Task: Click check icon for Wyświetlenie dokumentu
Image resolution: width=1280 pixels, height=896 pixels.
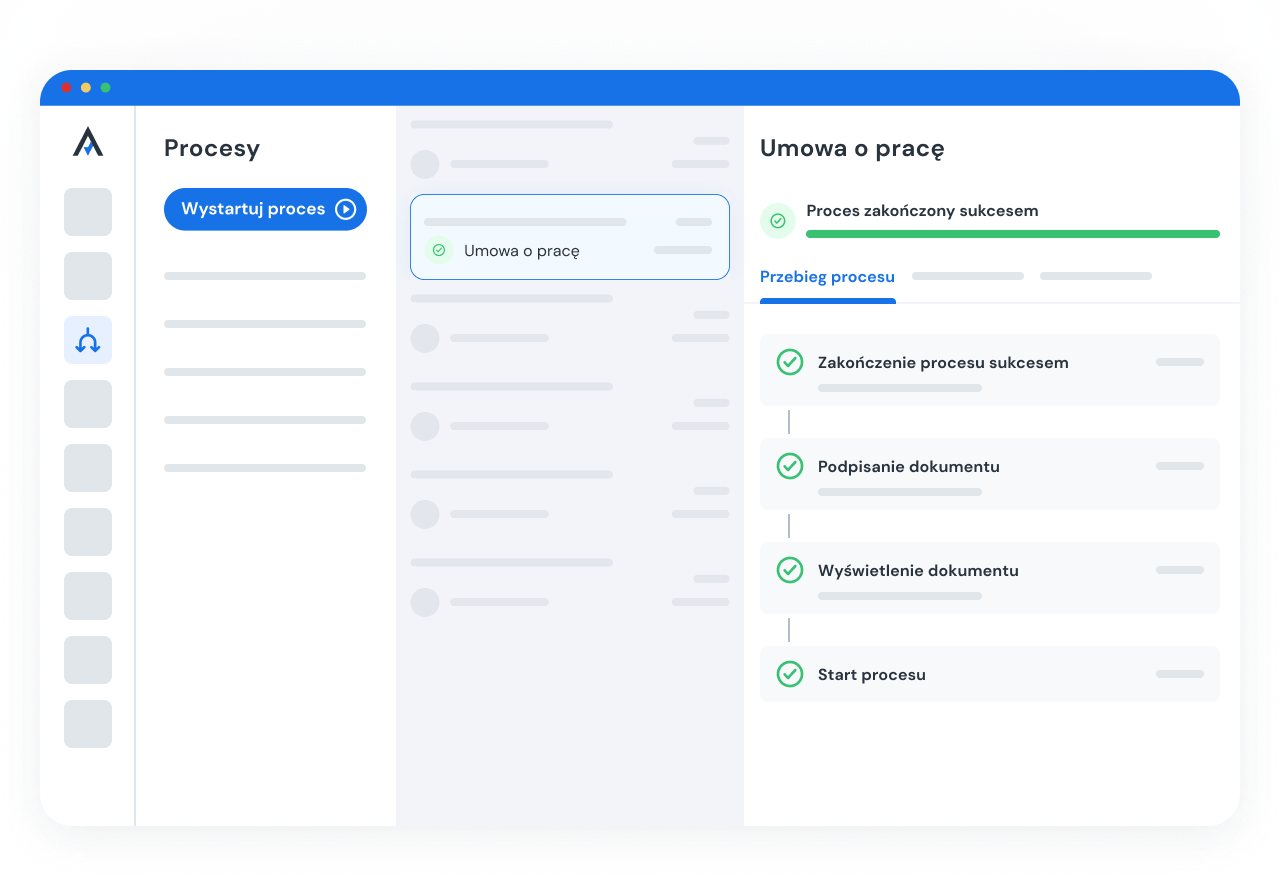Action: click(790, 570)
